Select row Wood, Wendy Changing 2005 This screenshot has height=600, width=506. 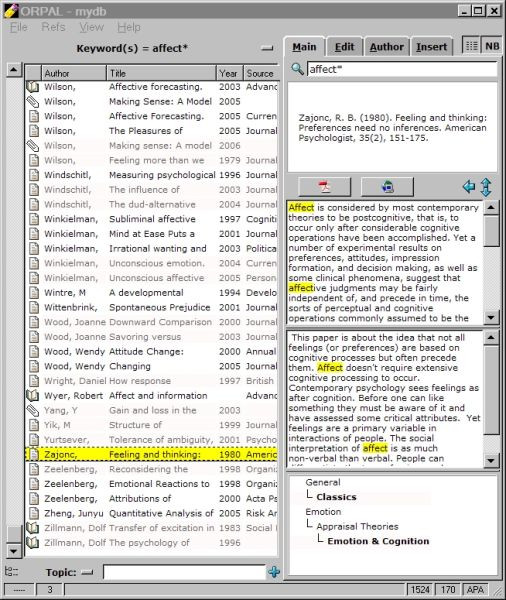coord(152,366)
